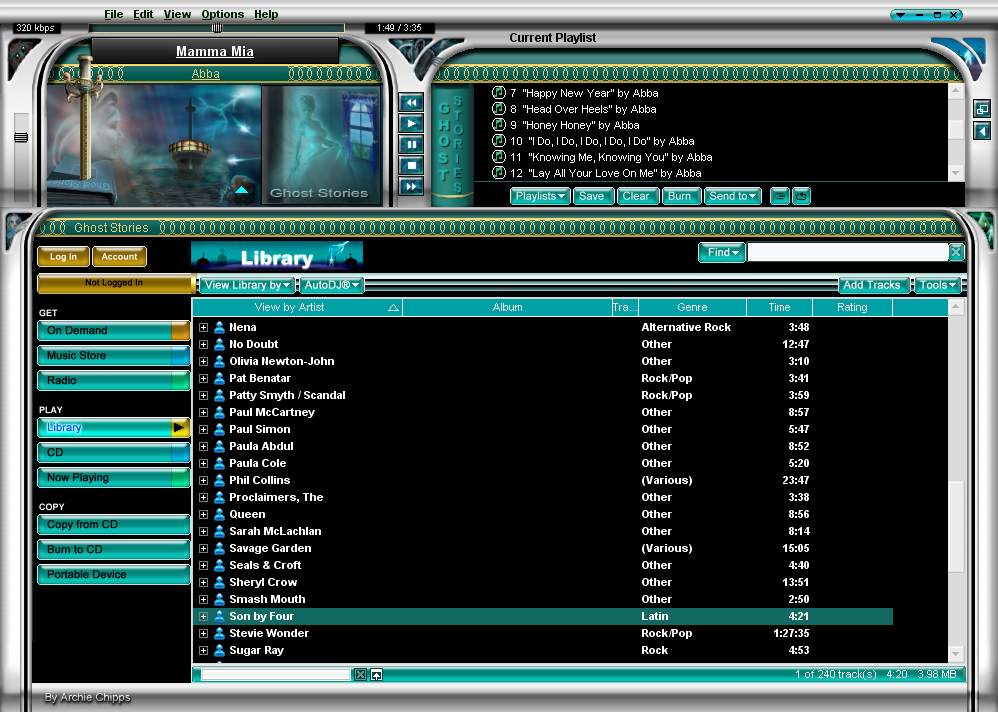Pause the current song

[x=411, y=144]
